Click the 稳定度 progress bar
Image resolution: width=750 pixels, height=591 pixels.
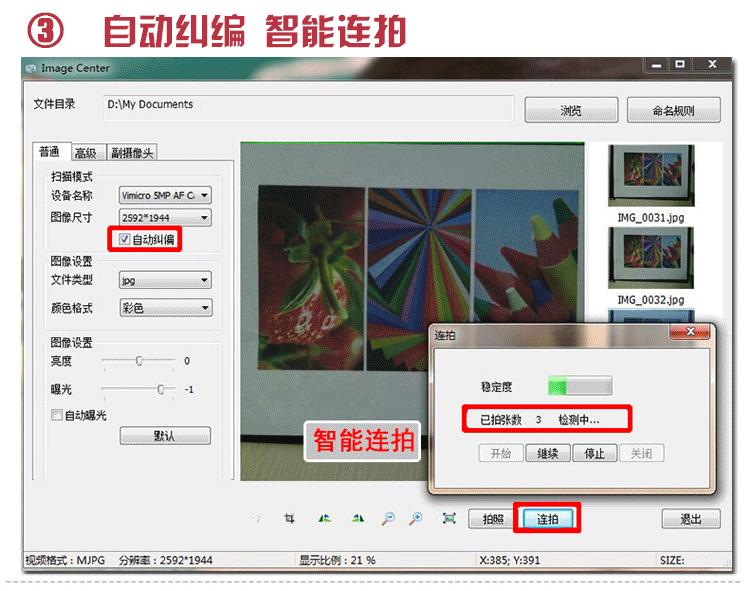(x=580, y=385)
